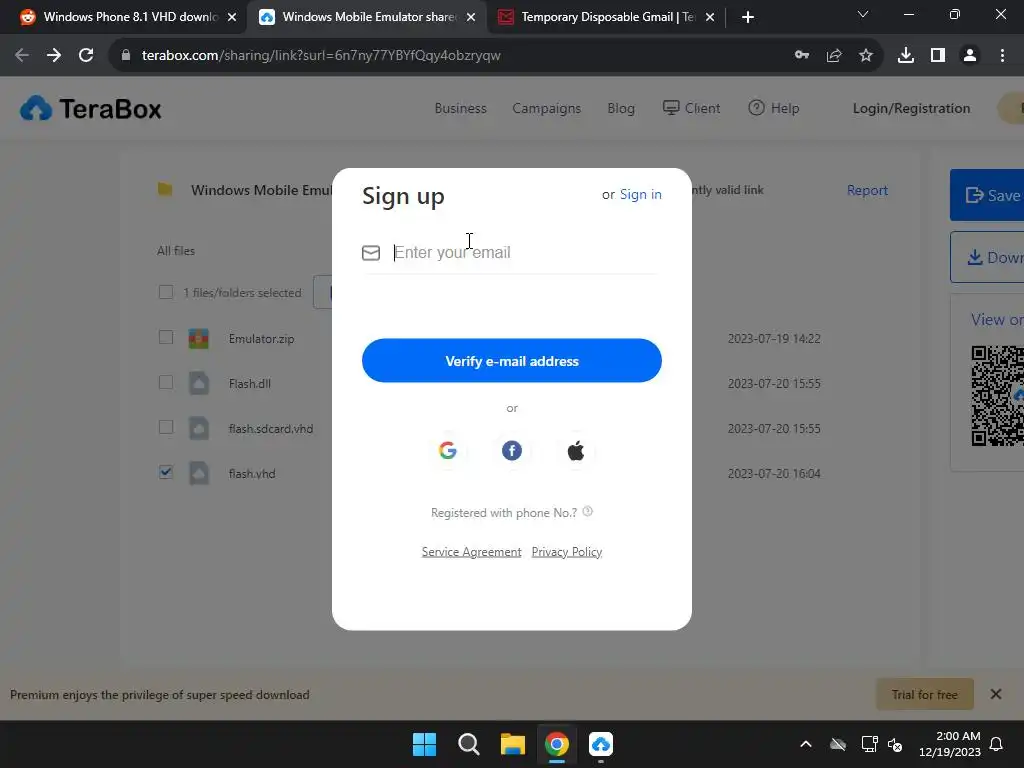1024x768 pixels.
Task: Open the Client download page
Action: 692,108
